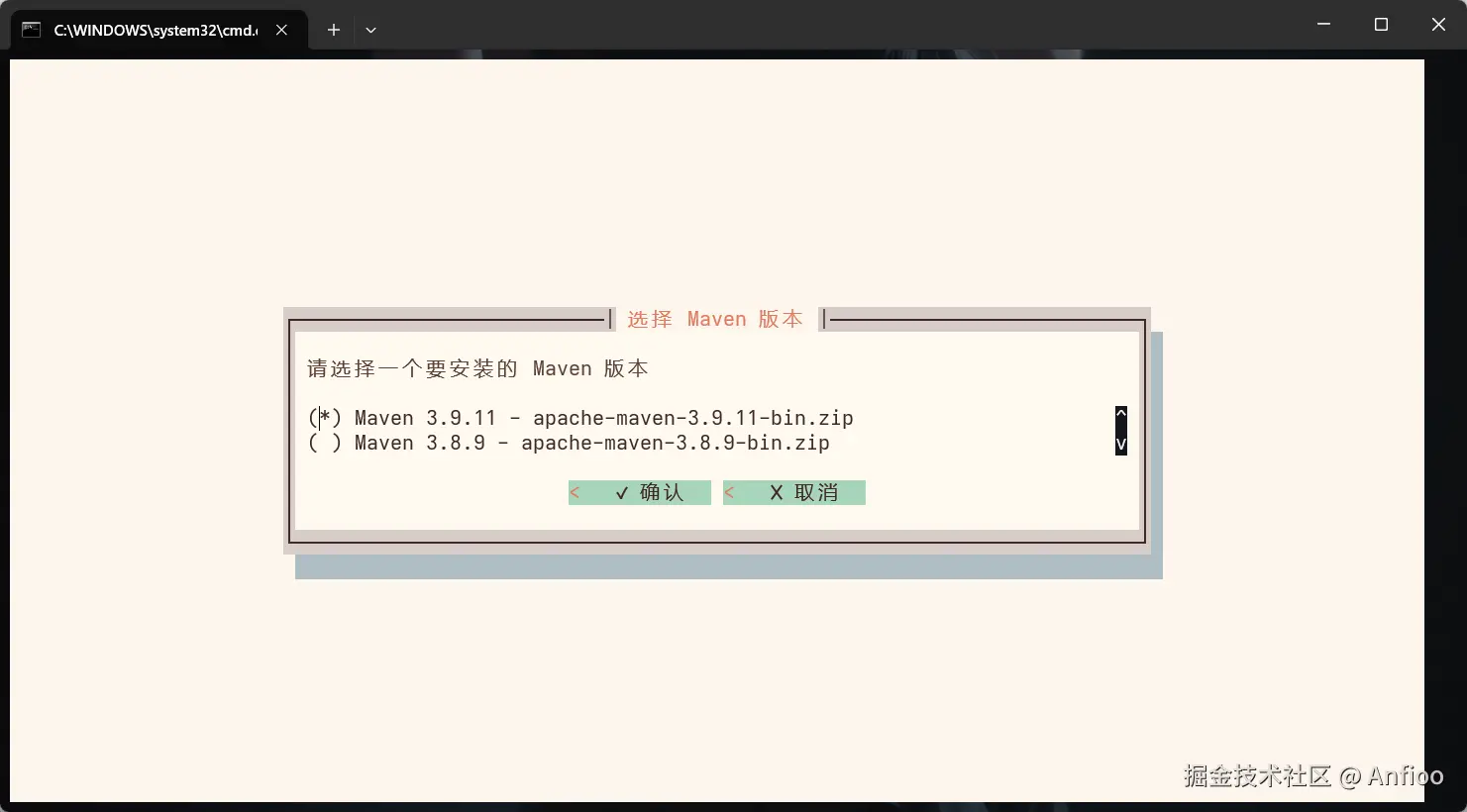Click the 请选择一个要安装的 Maven 版本 prompt

[x=477, y=368]
